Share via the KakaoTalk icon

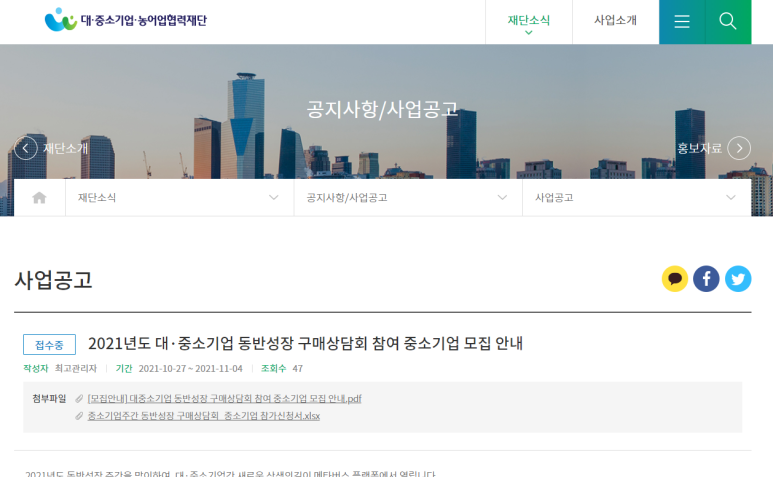coord(674,279)
